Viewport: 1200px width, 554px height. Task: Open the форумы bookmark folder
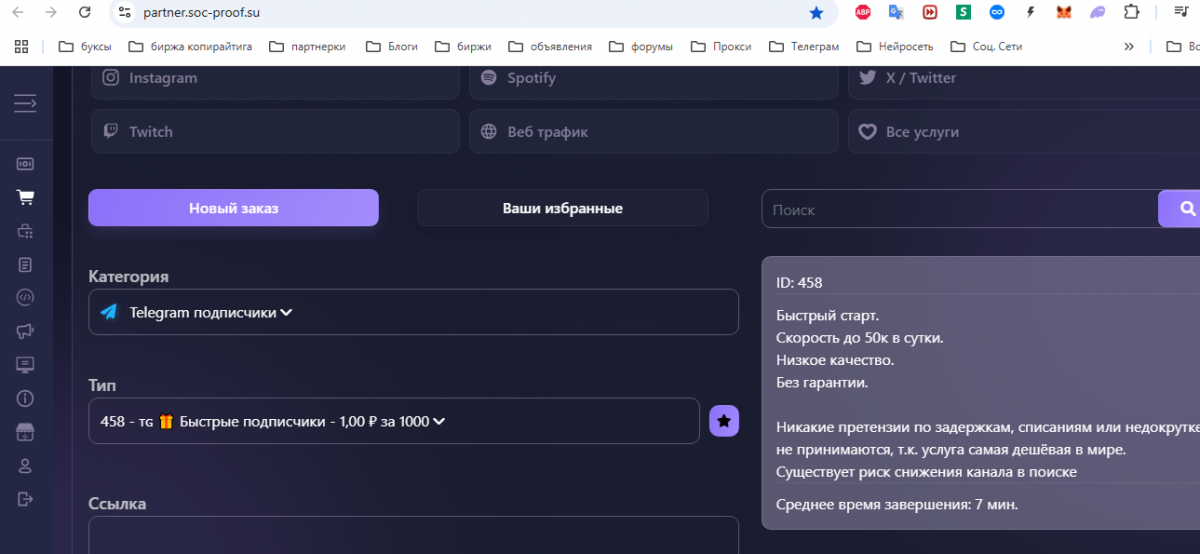[641, 46]
